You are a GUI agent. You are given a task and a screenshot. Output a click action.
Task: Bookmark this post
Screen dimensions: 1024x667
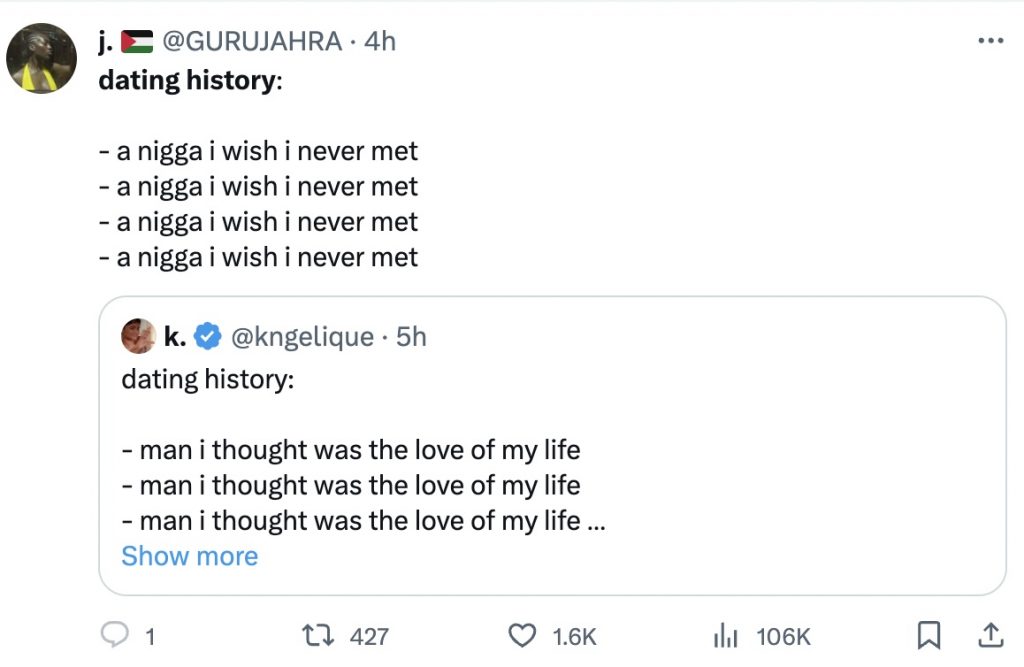click(929, 634)
